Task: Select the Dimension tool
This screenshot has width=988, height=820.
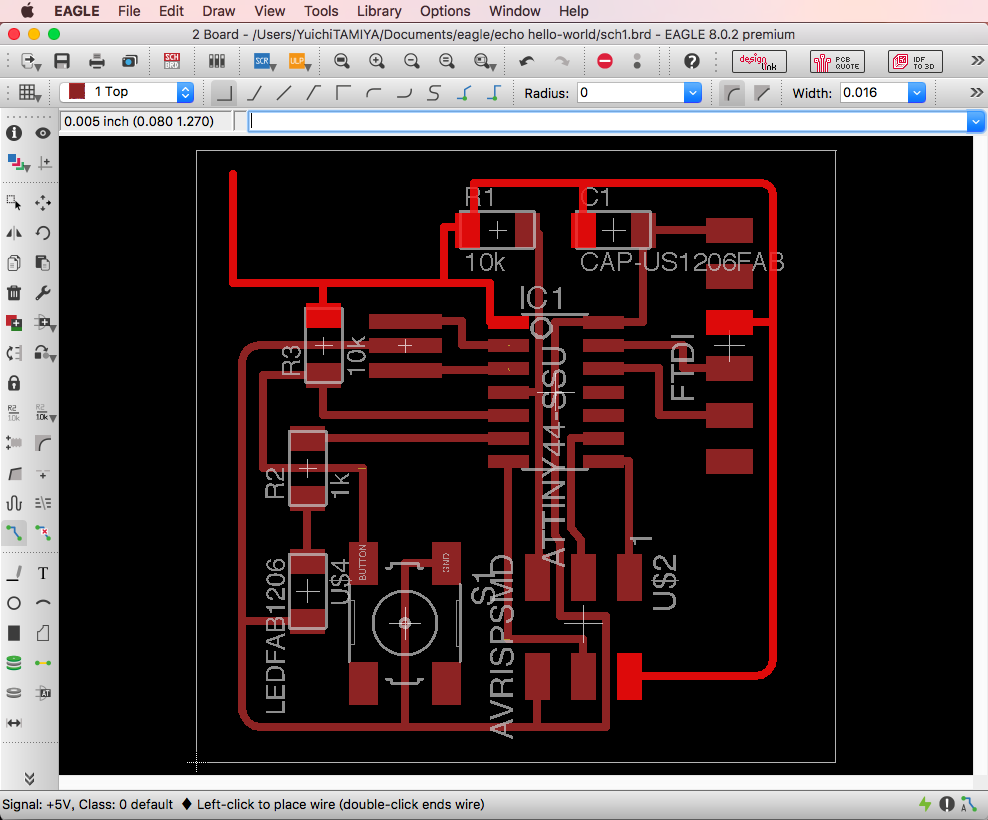Action: tap(14, 723)
